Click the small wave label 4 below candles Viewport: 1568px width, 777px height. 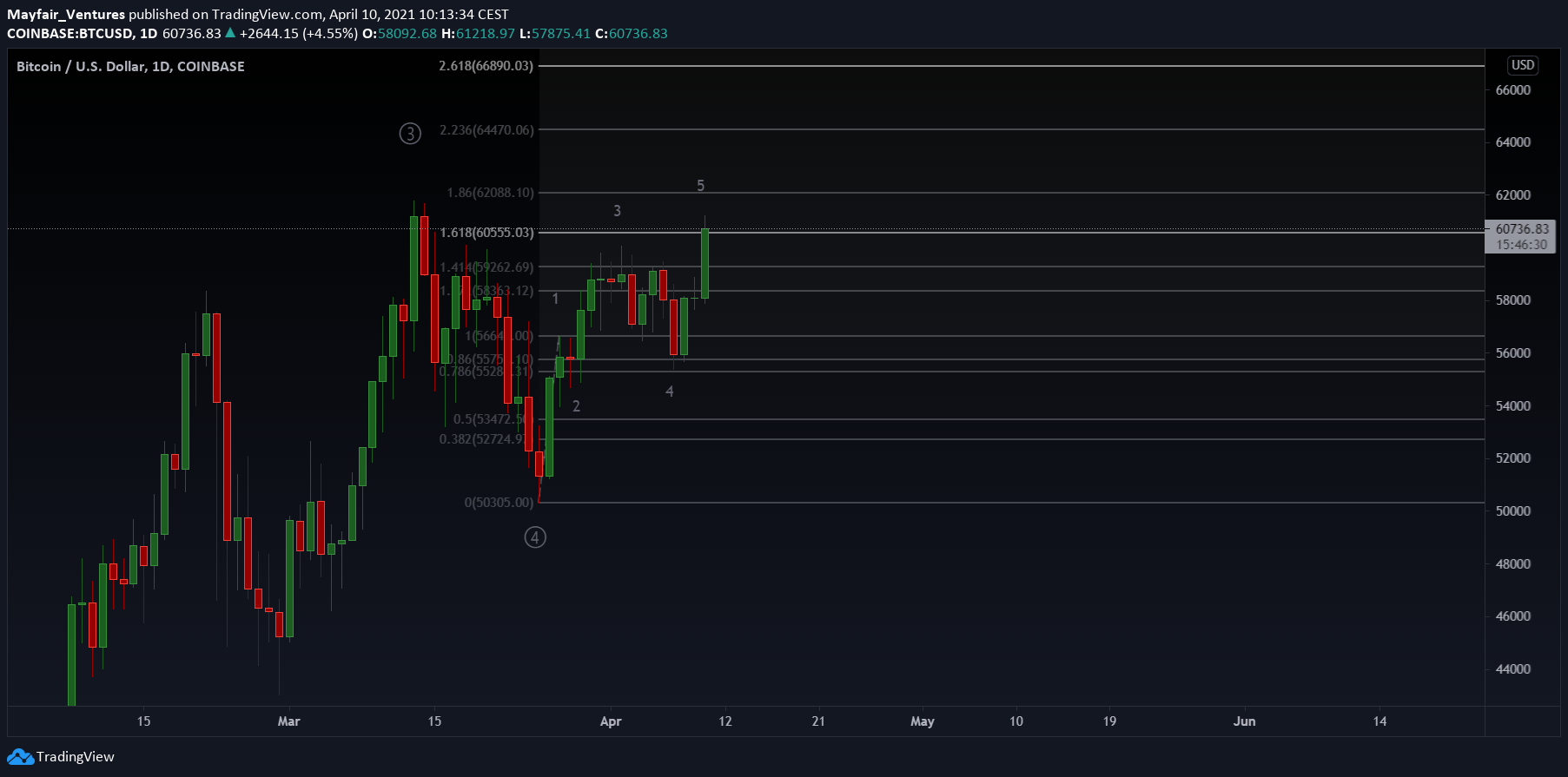tap(670, 392)
